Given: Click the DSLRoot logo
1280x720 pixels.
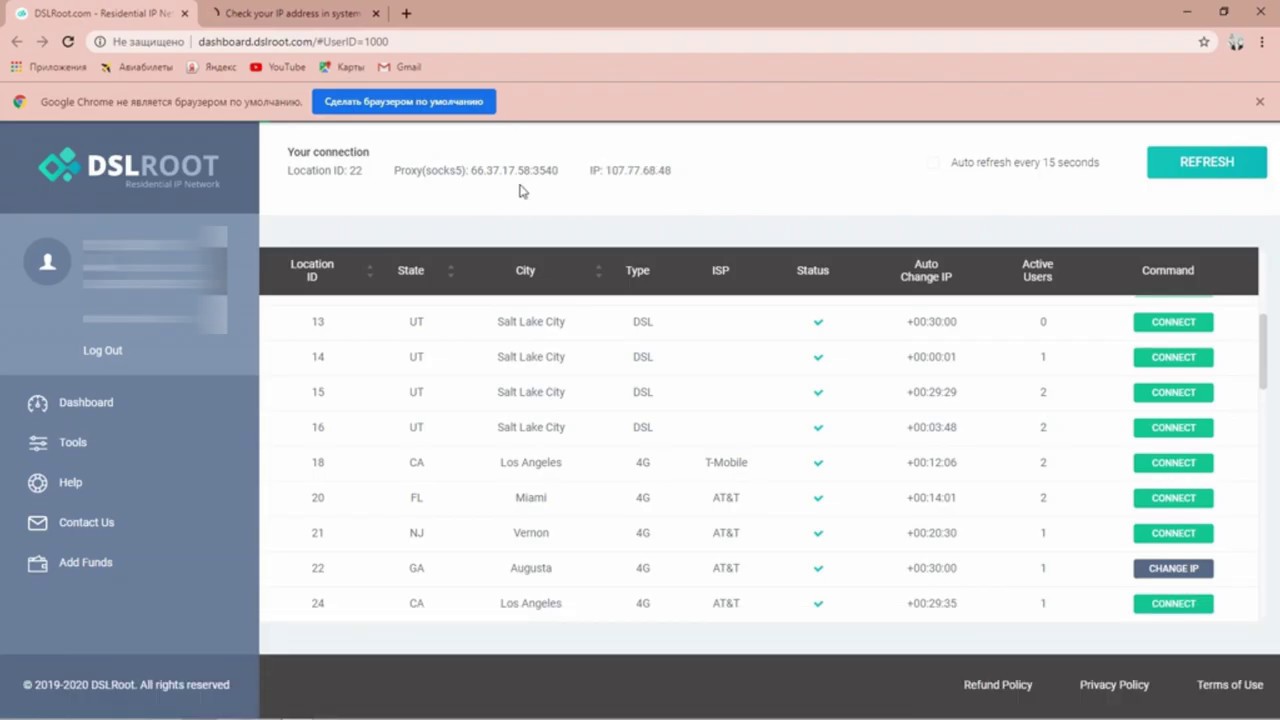Looking at the screenshot, I should click(x=128, y=166).
